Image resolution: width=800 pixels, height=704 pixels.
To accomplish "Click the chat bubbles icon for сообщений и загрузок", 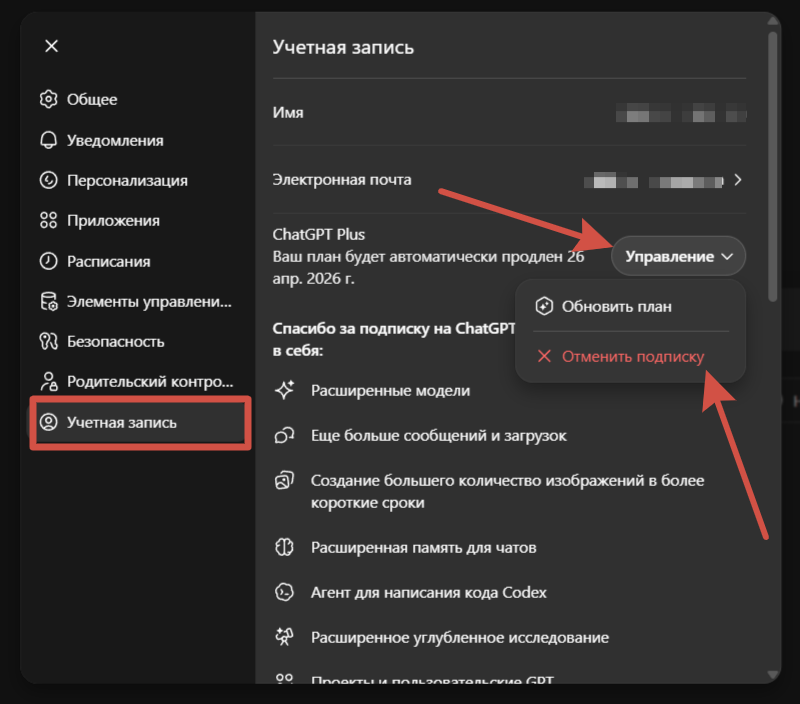I will (285, 435).
